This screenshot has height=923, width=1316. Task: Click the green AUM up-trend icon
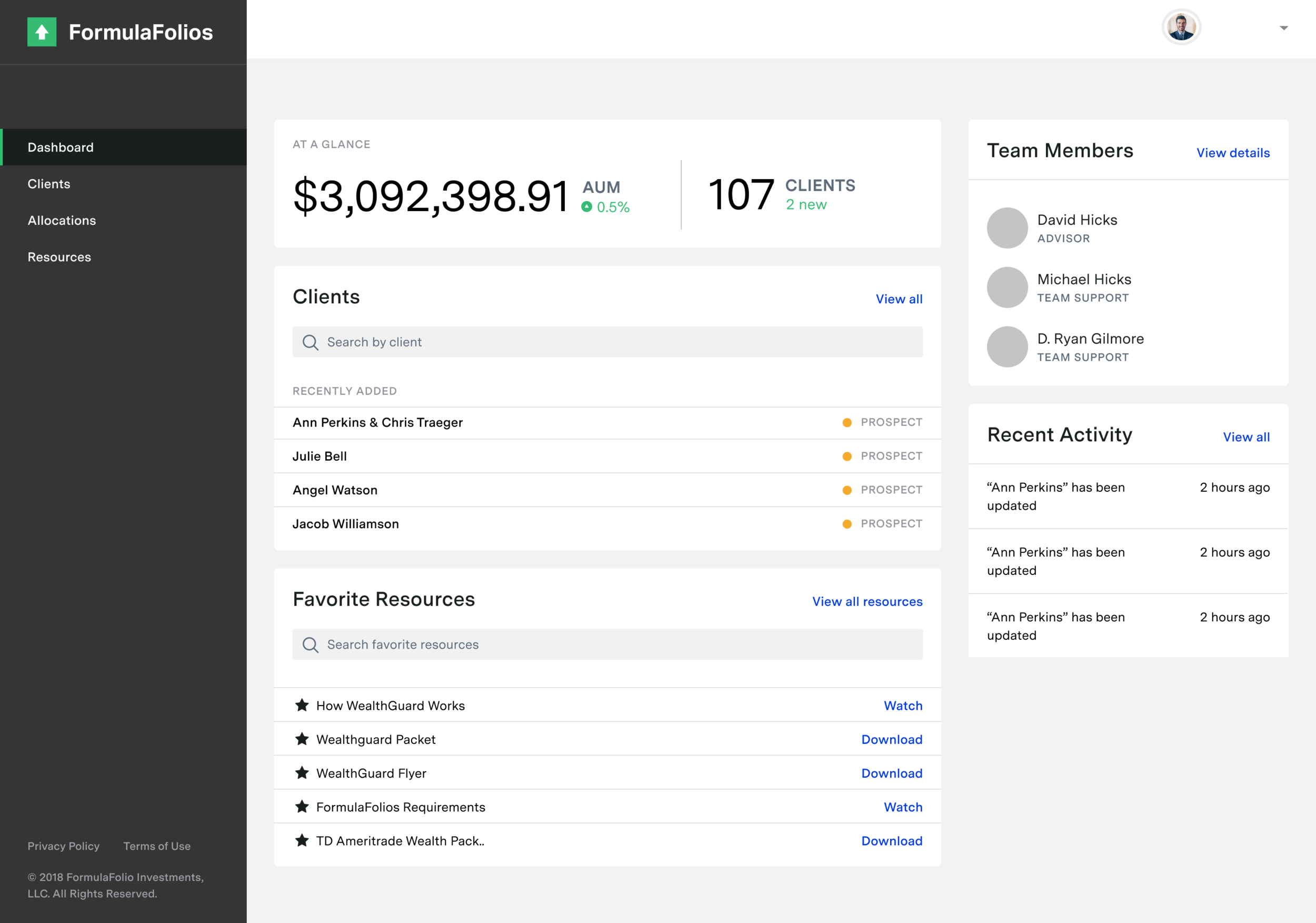point(586,207)
